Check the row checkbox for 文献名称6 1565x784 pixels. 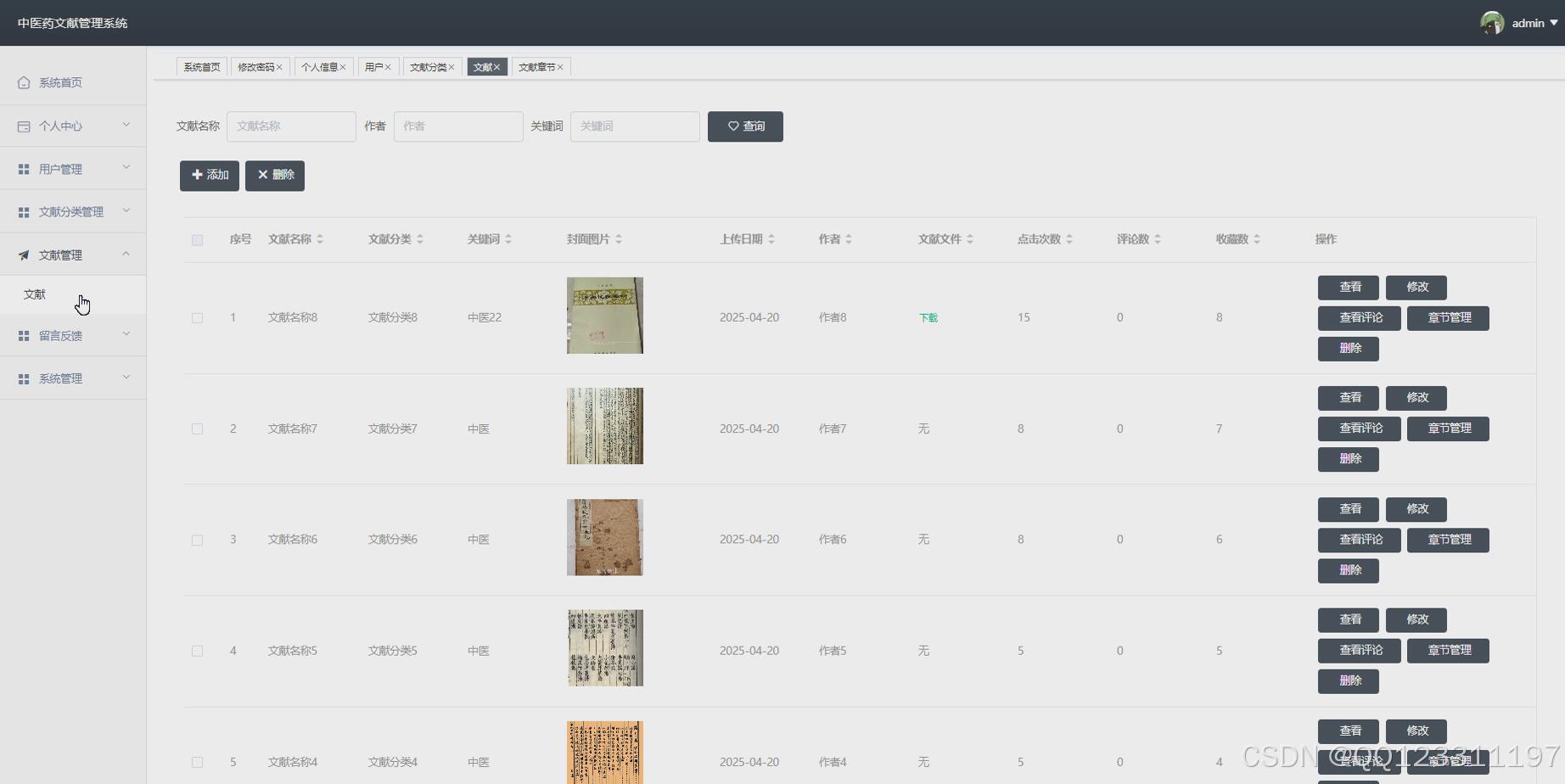197,540
